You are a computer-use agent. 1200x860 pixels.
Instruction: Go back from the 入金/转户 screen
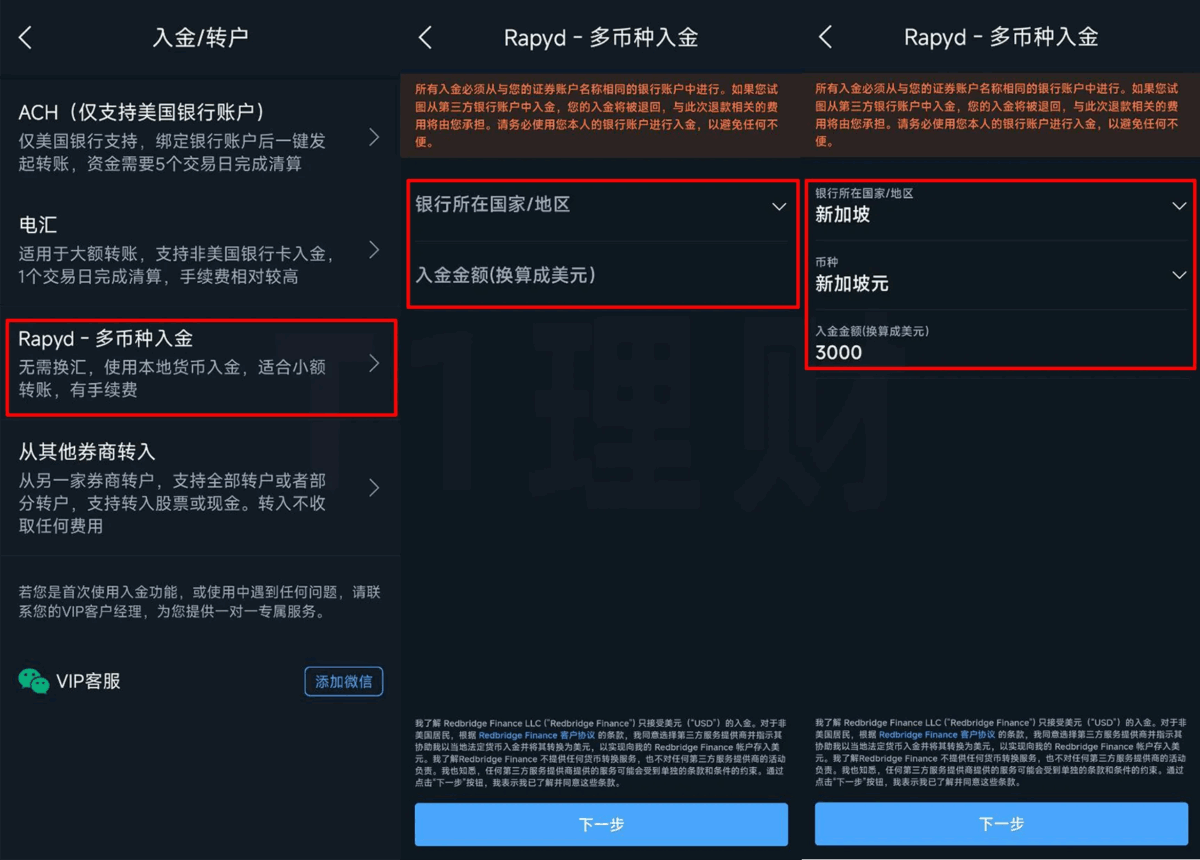26,38
